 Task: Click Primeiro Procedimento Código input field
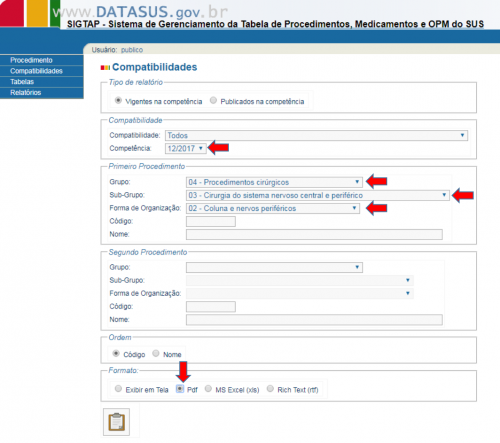[211, 221]
